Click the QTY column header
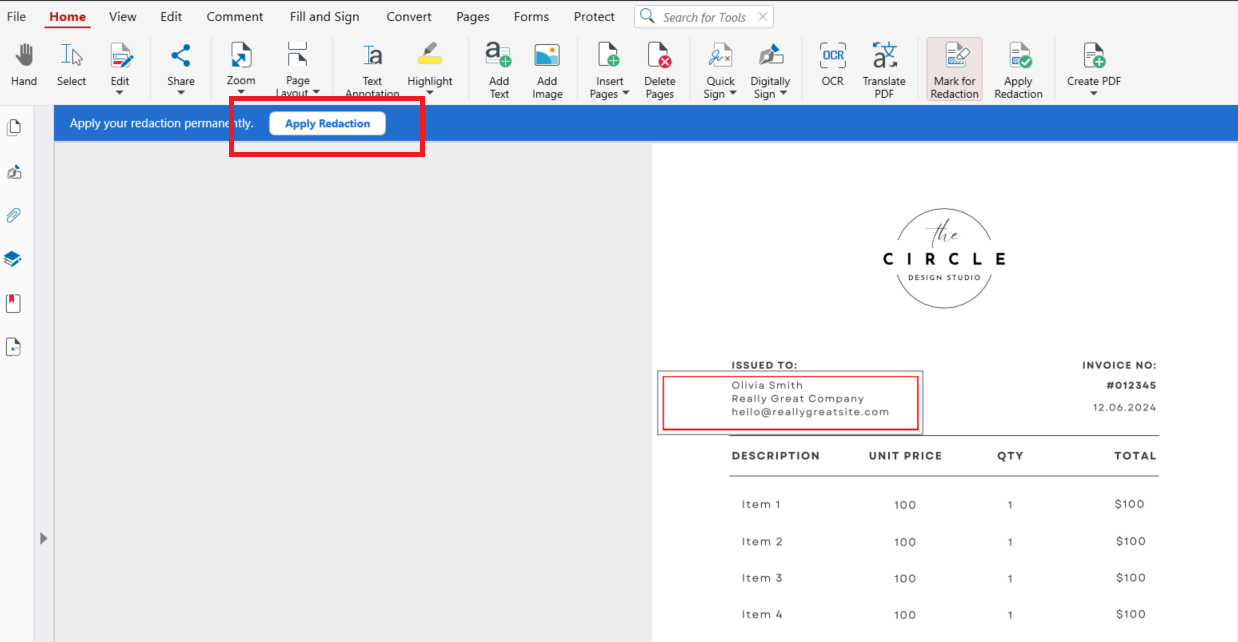The height and width of the screenshot is (642, 1238). click(1010, 456)
